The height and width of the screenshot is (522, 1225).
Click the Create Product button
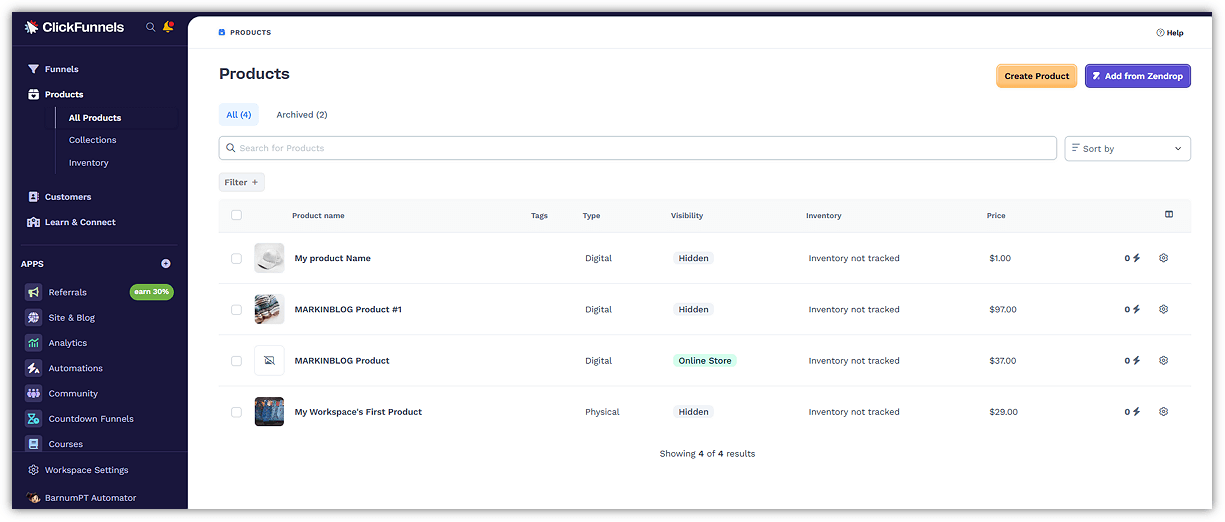1036,76
